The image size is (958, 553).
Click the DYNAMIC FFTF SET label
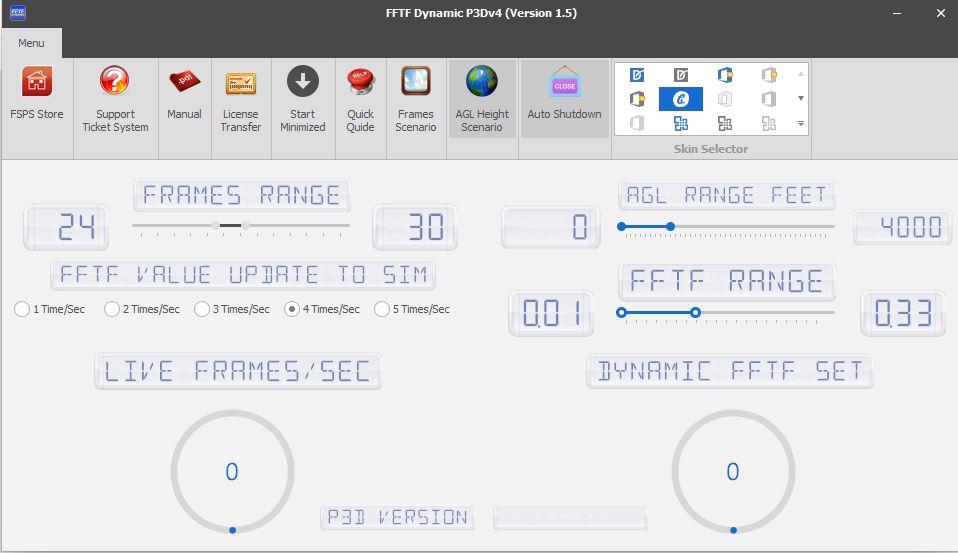pos(729,371)
